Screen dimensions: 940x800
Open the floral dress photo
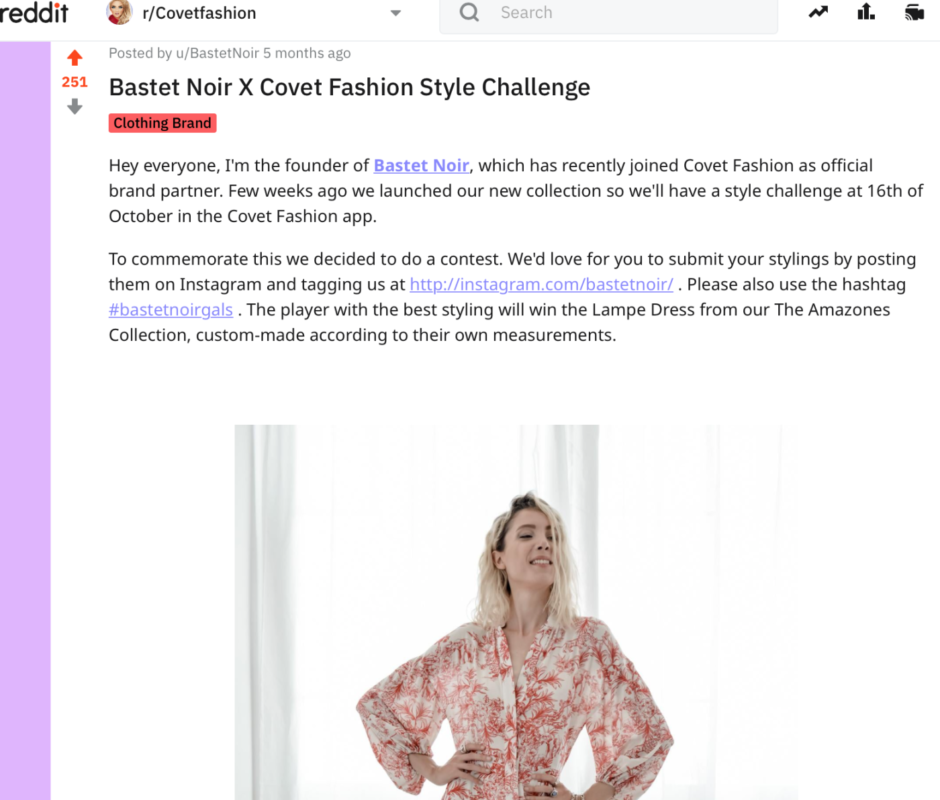[x=516, y=612]
